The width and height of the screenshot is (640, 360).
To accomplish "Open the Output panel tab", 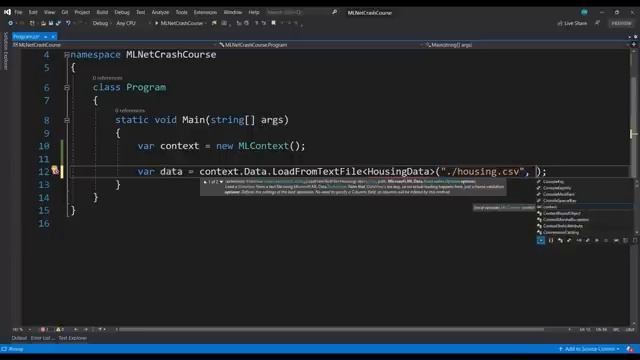I will click(19, 338).
